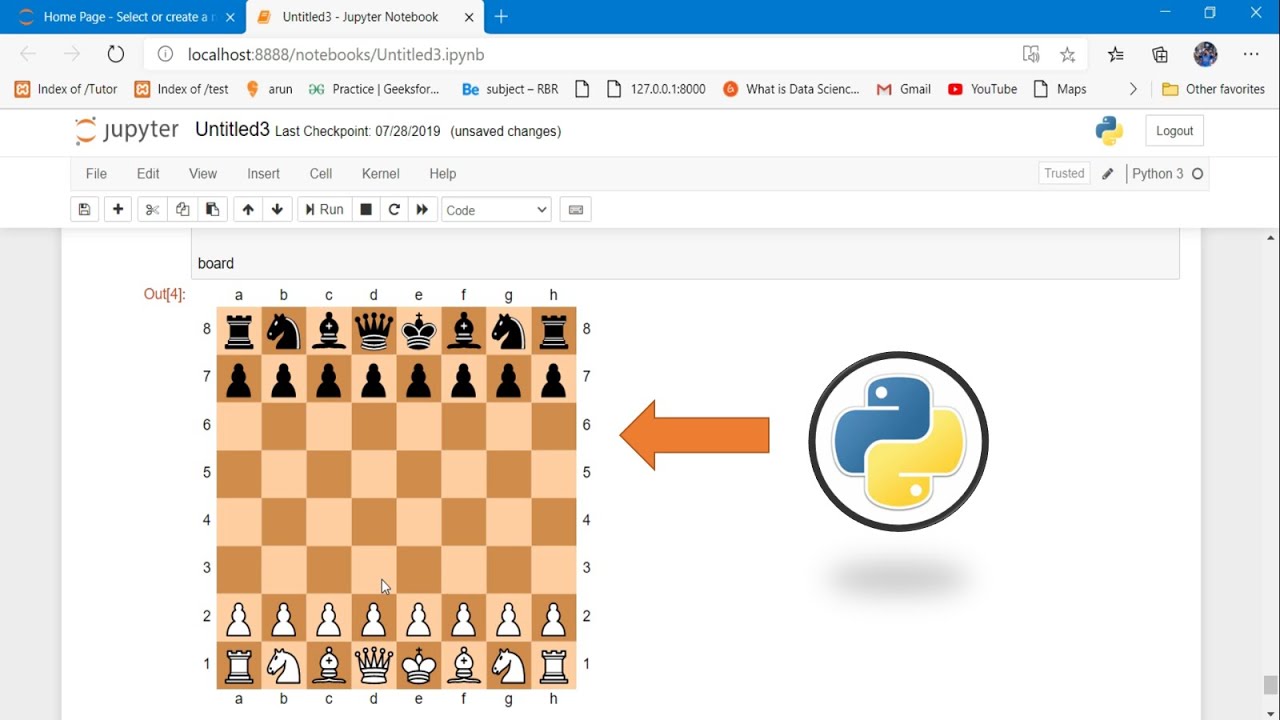The width and height of the screenshot is (1280, 720).
Task: Click the page scrollbar up arrow
Action: click(1271, 238)
